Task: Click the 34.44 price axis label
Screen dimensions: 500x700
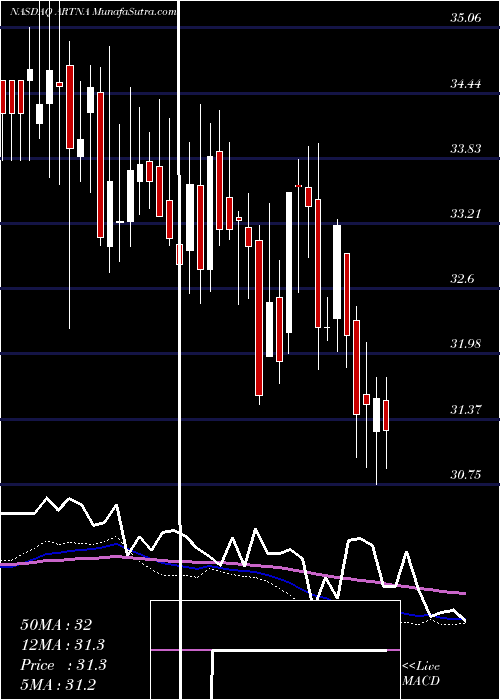Action: [x=466, y=83]
